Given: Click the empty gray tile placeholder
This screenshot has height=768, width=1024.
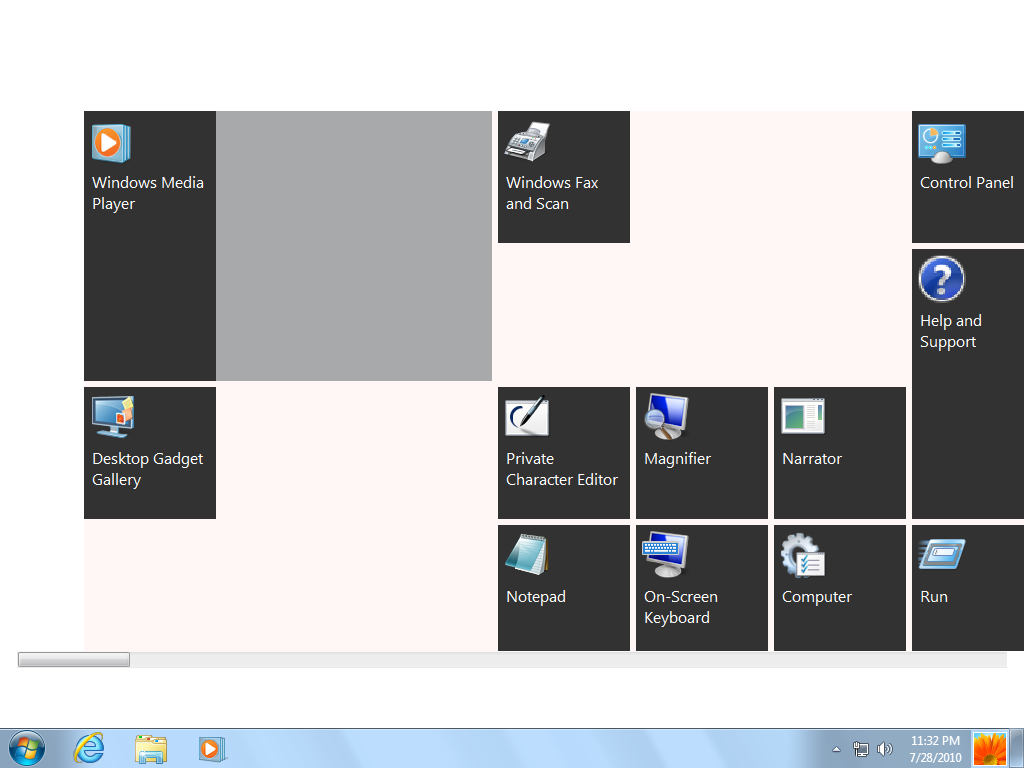Looking at the screenshot, I should pos(354,245).
